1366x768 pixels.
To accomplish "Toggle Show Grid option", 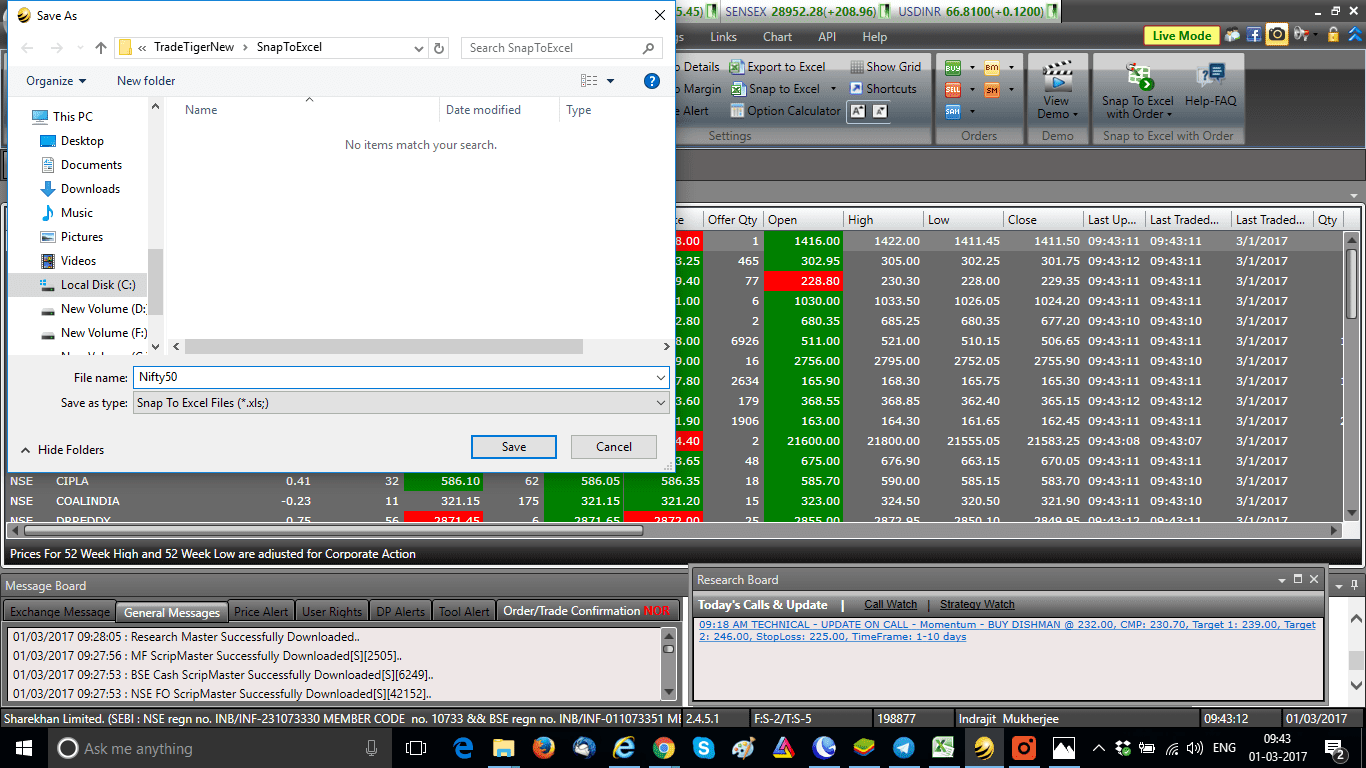I will (885, 67).
